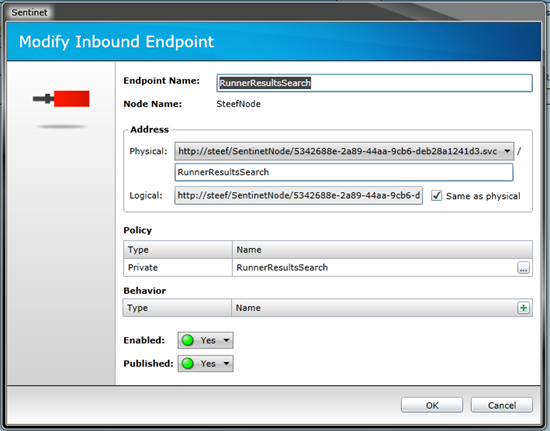The image size is (550, 431).
Task: Toggle the Same as physical checkbox
Action: coord(436,195)
